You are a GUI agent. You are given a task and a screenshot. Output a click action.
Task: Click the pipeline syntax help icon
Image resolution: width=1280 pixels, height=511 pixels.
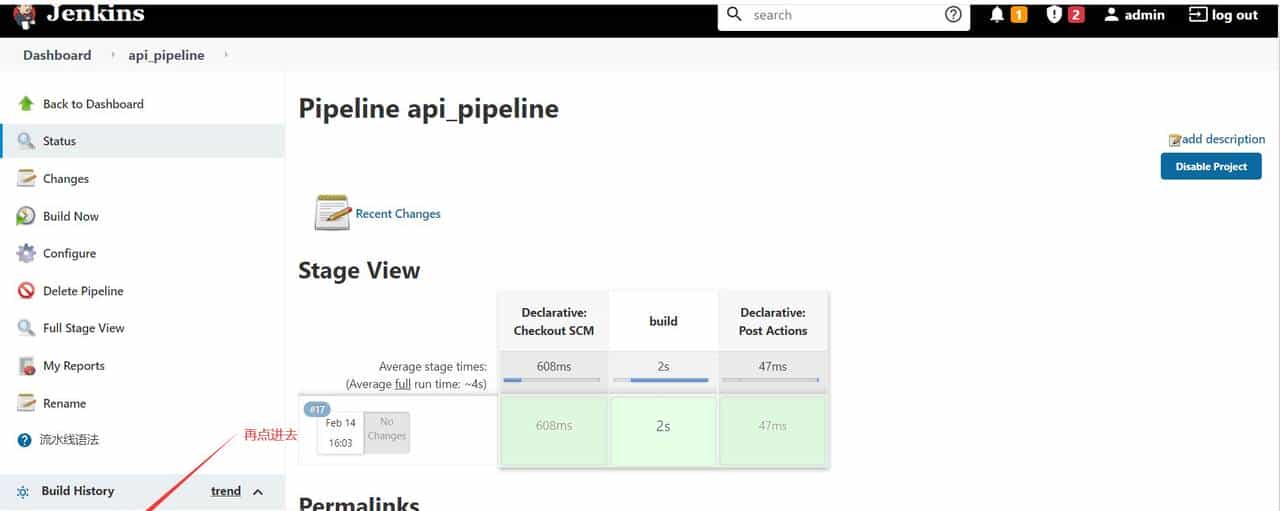[25, 440]
